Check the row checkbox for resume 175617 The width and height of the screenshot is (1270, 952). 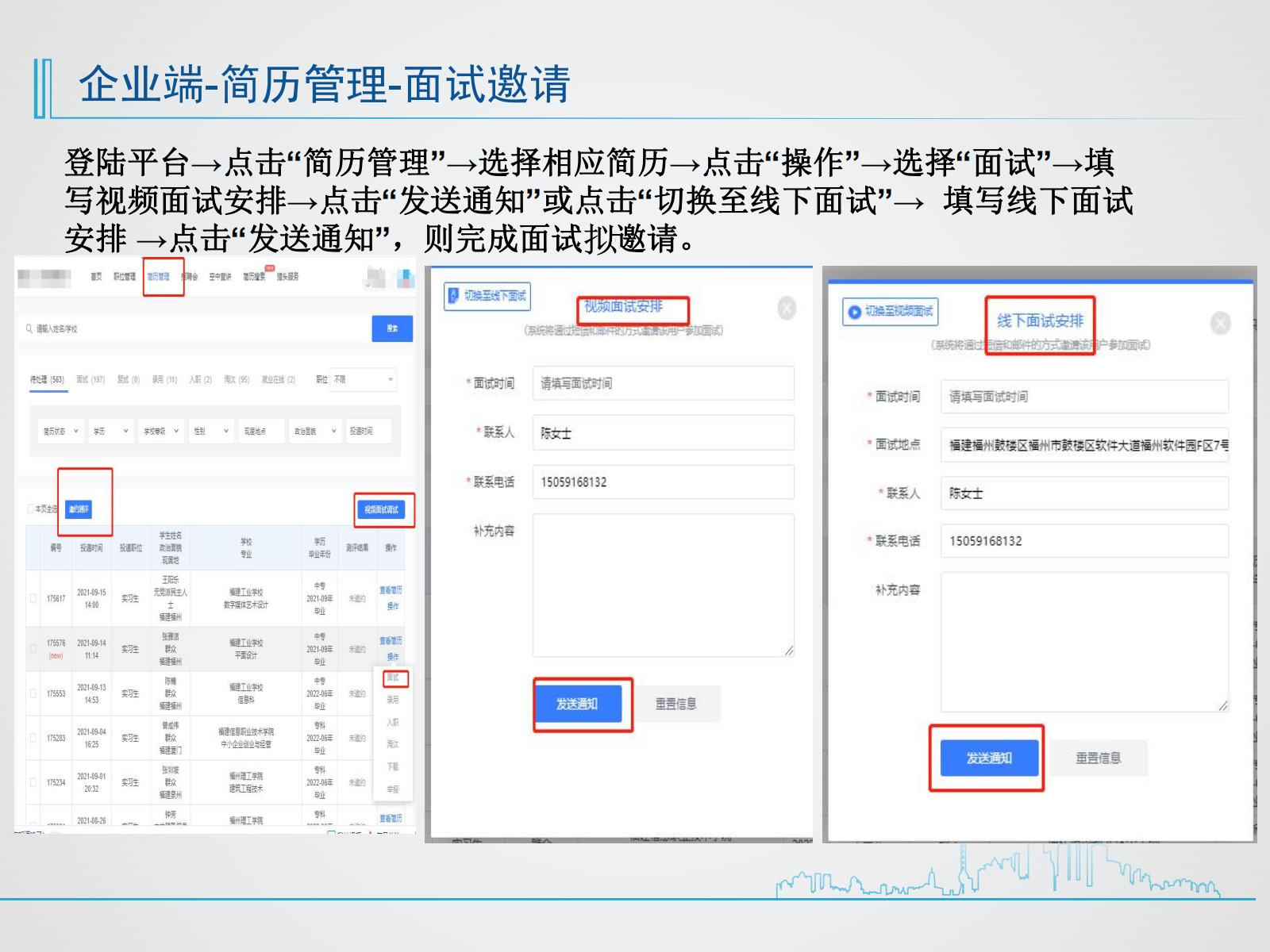click(33, 598)
